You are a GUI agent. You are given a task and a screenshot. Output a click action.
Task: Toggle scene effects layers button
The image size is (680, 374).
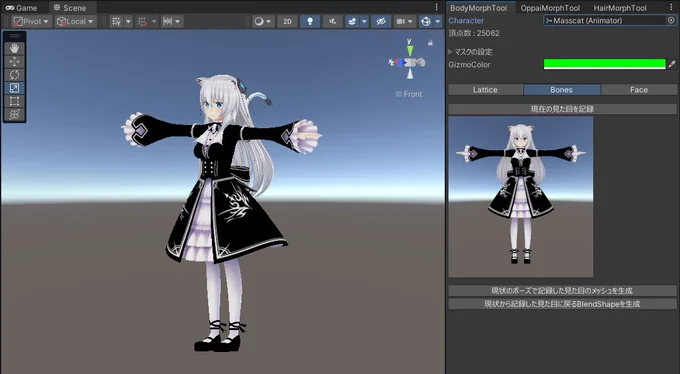click(352, 21)
